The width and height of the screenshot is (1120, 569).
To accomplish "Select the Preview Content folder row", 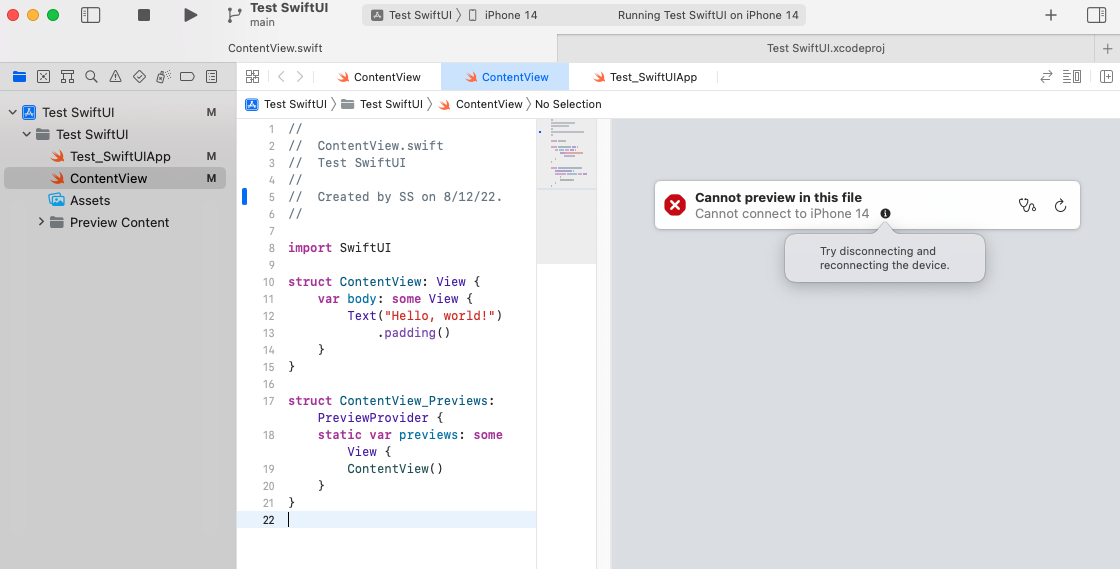I will 115,223.
